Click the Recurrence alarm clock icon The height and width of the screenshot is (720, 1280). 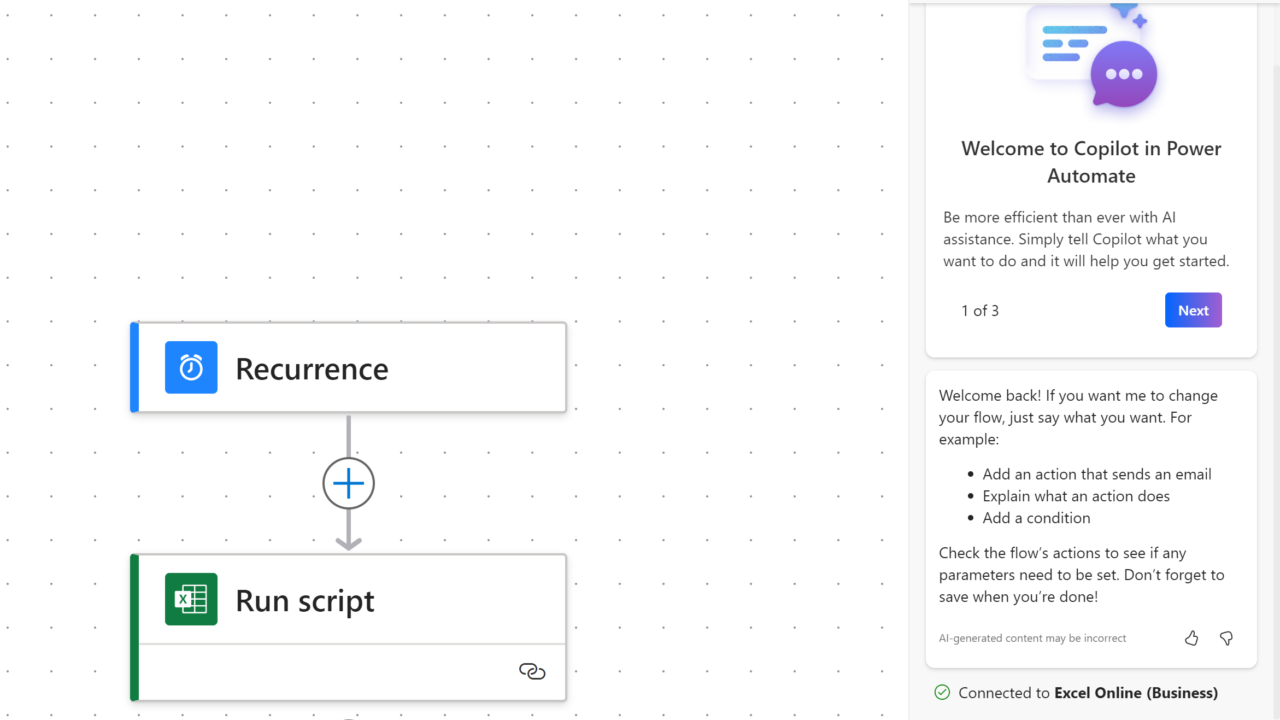tap(191, 368)
